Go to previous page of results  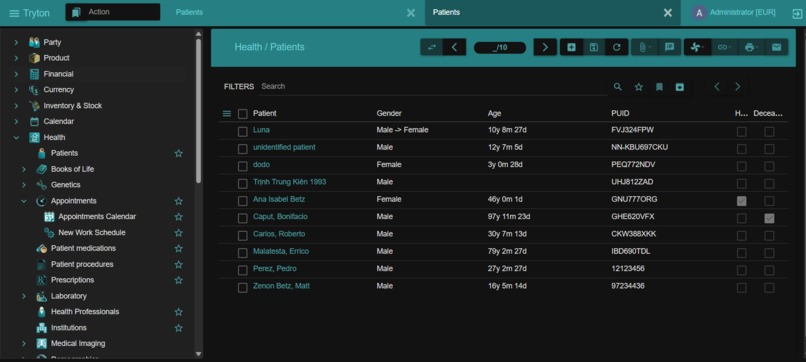(717, 87)
